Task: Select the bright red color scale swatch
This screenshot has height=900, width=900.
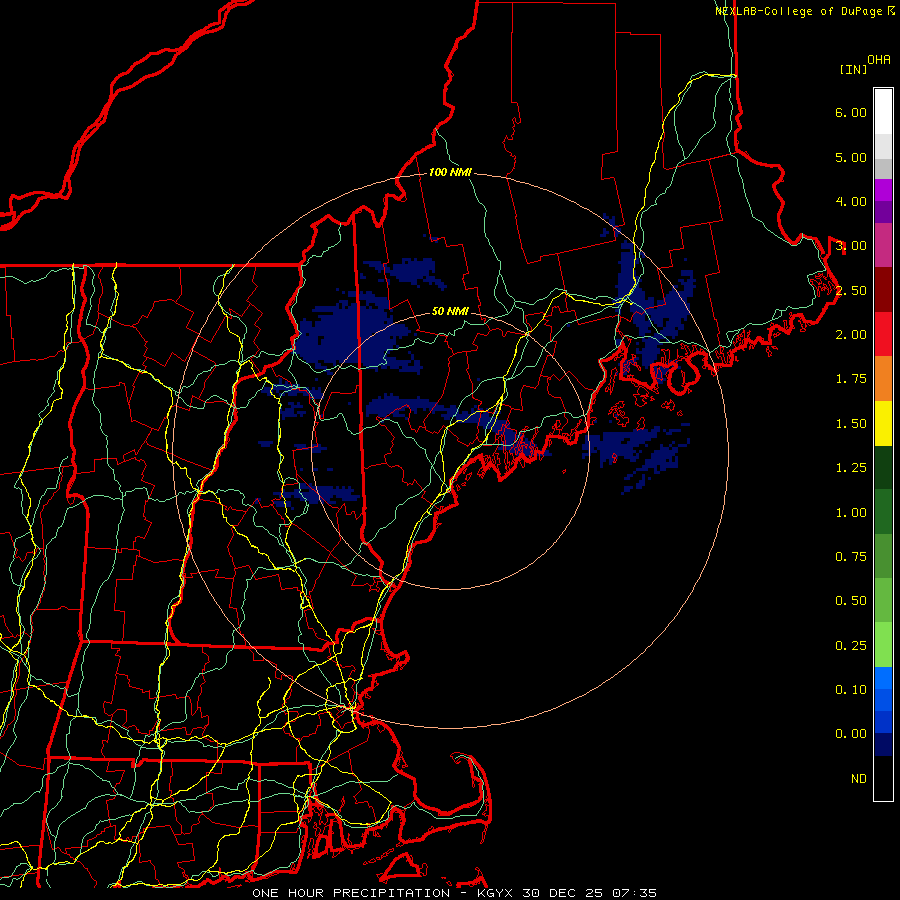Action: (883, 334)
